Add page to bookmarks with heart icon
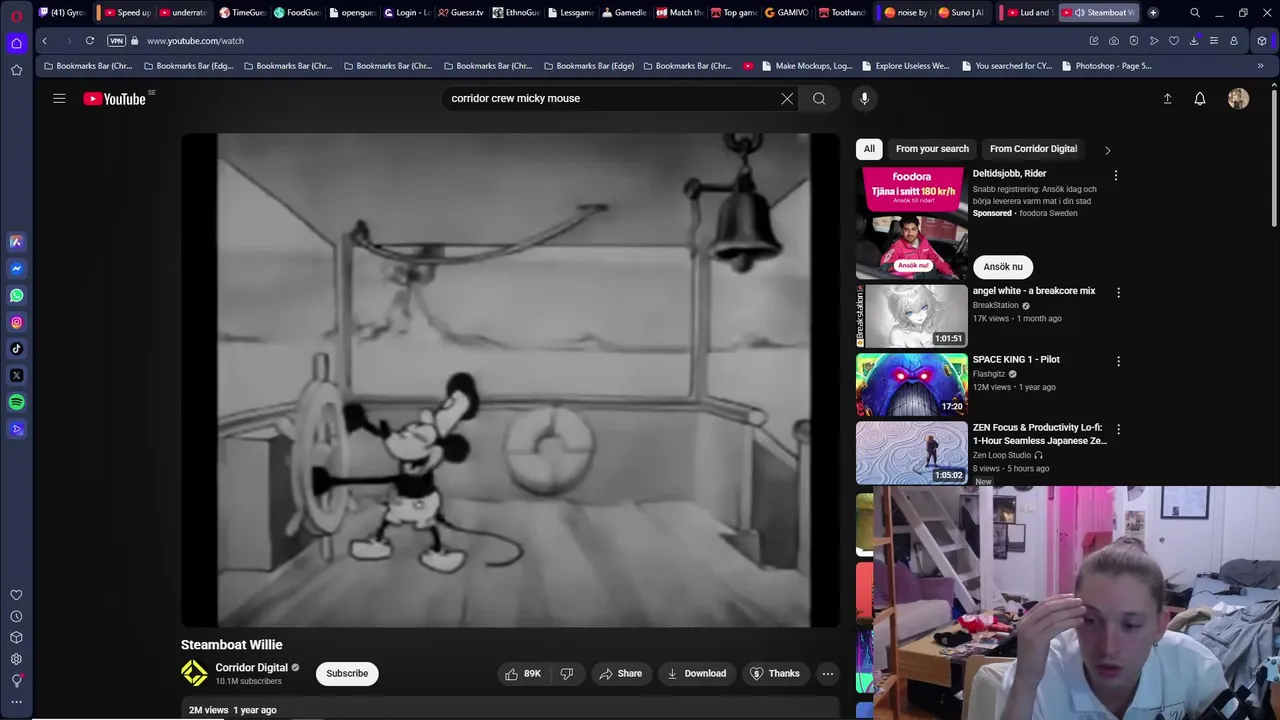Screen dimensions: 1280x720 click(1173, 41)
